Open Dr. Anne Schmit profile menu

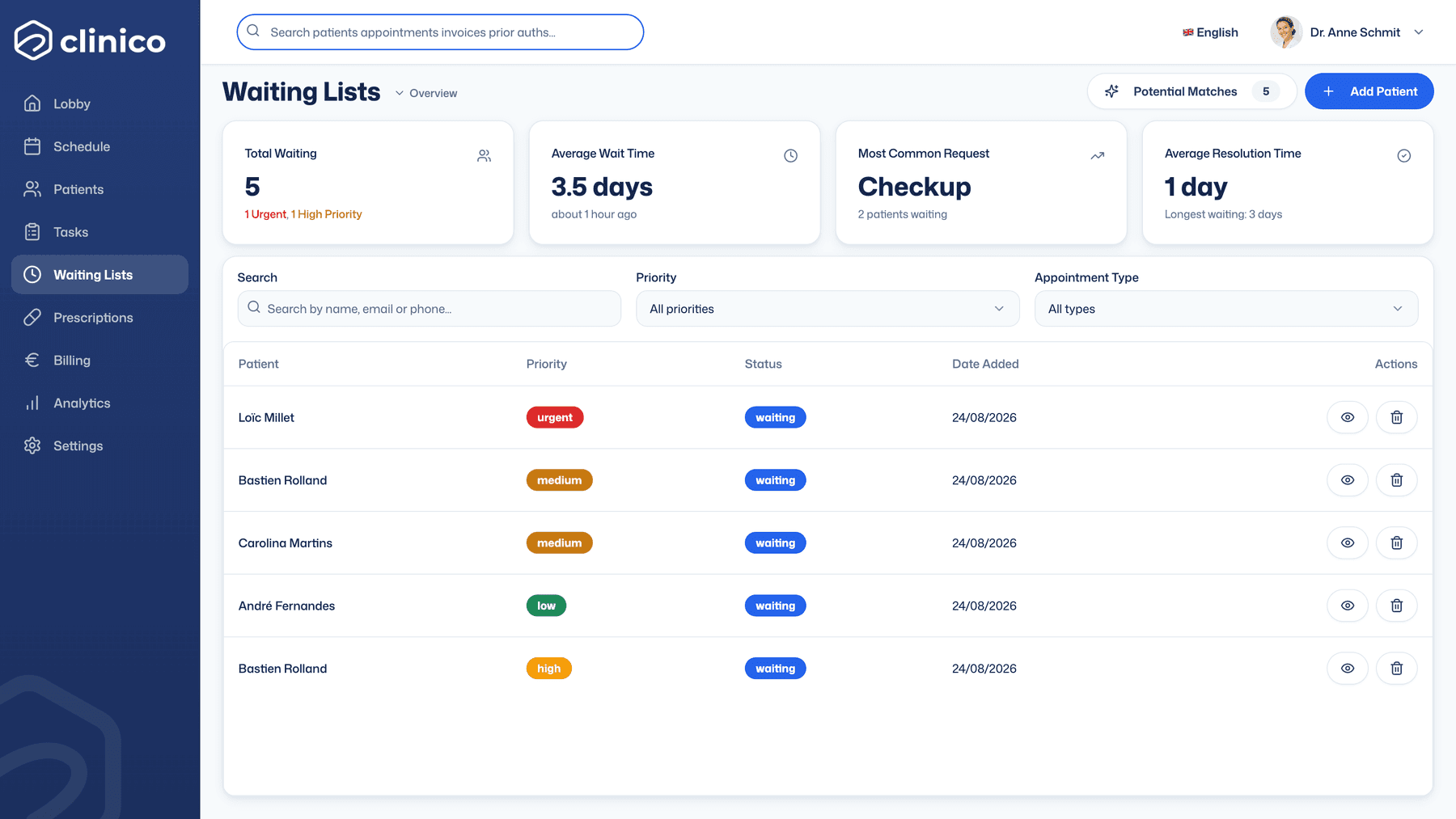pos(1347,32)
